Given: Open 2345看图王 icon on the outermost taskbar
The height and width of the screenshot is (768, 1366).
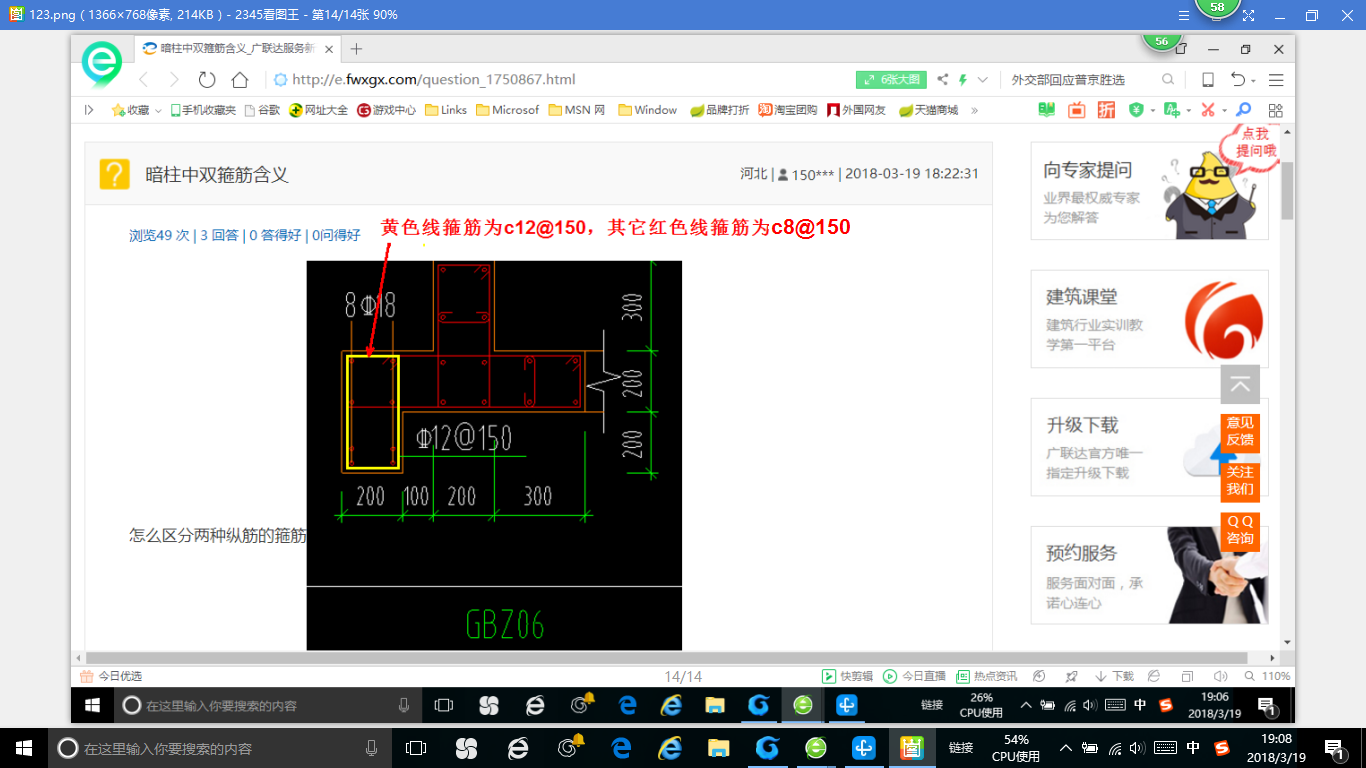Looking at the screenshot, I should 912,748.
